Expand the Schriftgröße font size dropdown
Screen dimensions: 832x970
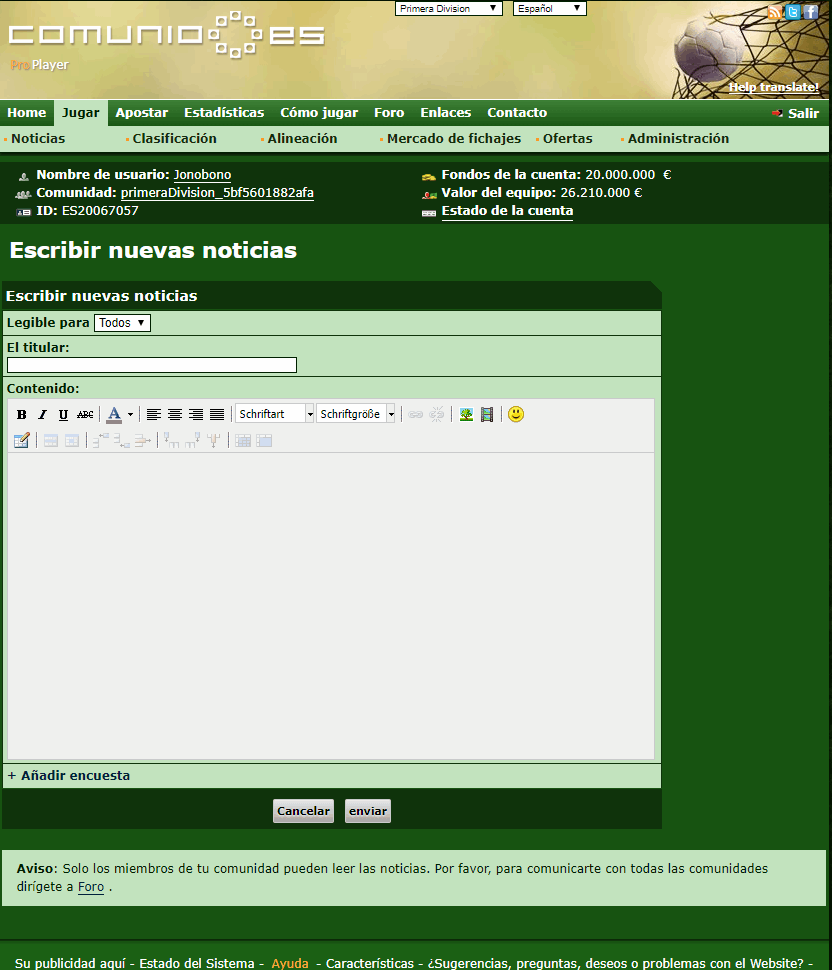pos(356,414)
